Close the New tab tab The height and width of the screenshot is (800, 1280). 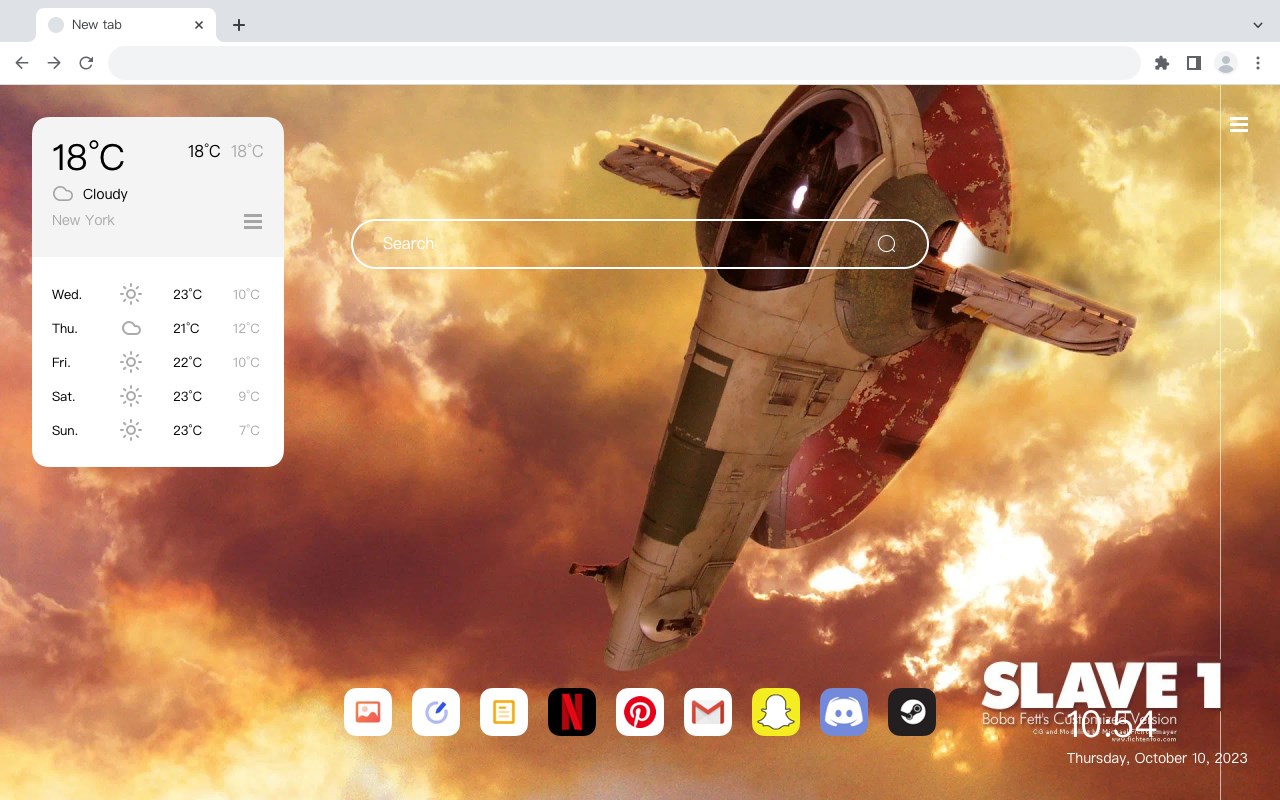(x=199, y=25)
